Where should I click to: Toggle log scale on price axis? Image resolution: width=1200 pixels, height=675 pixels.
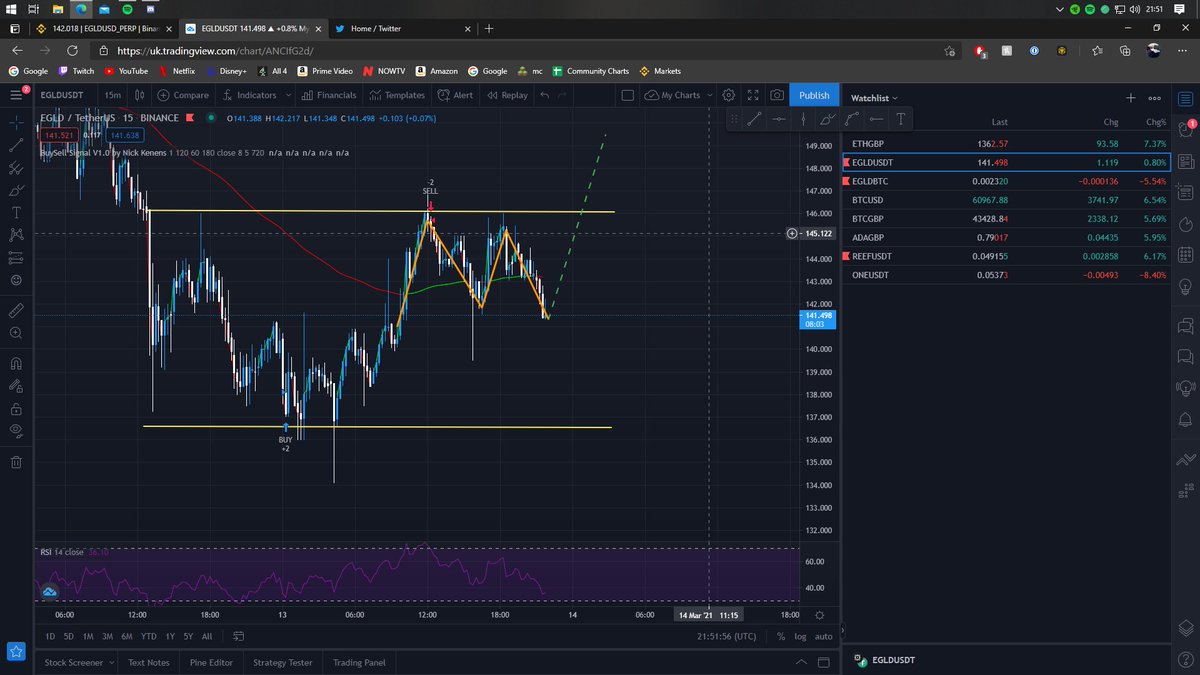pos(801,636)
